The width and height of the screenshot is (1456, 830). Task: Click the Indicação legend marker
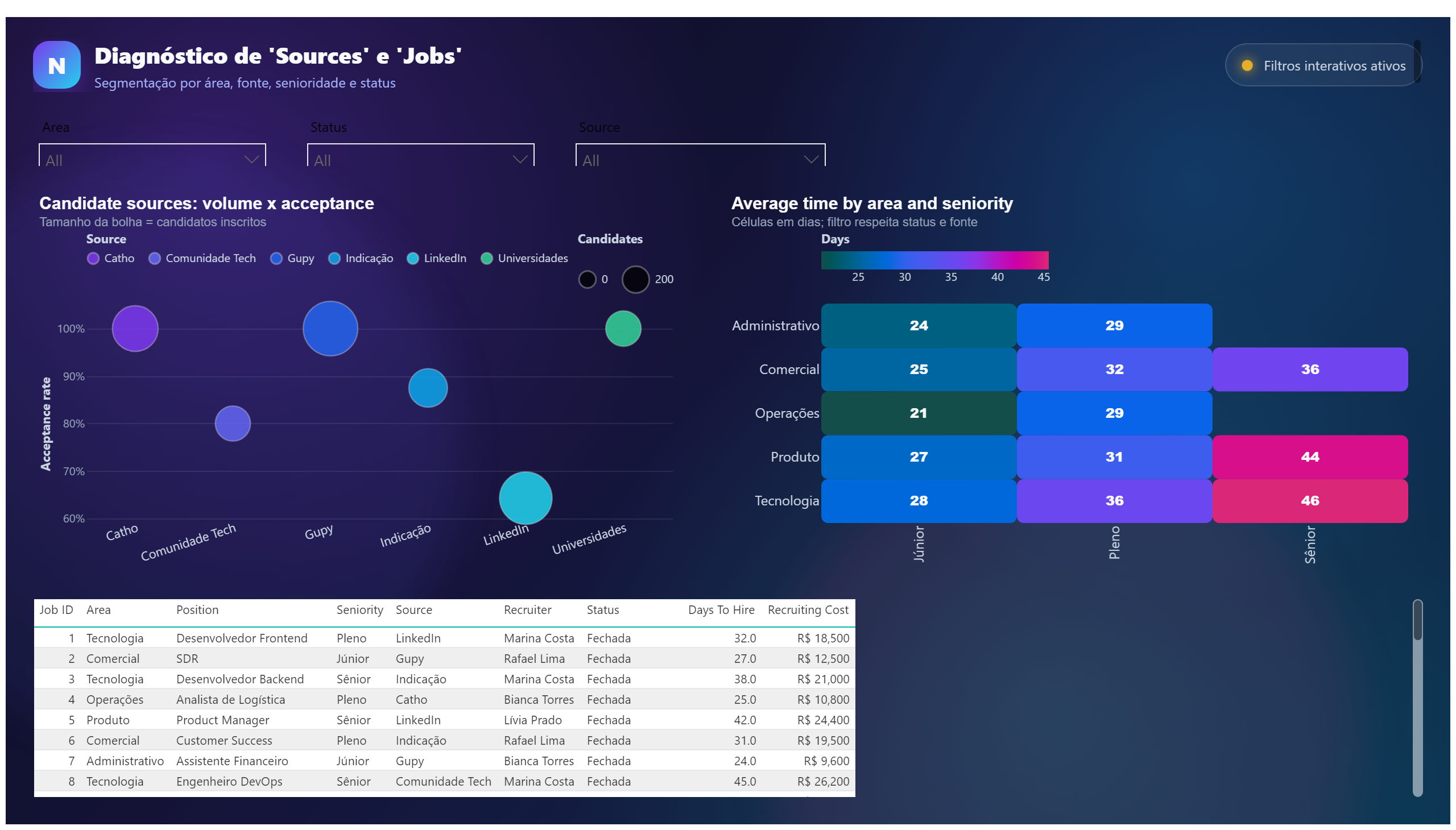click(x=335, y=259)
